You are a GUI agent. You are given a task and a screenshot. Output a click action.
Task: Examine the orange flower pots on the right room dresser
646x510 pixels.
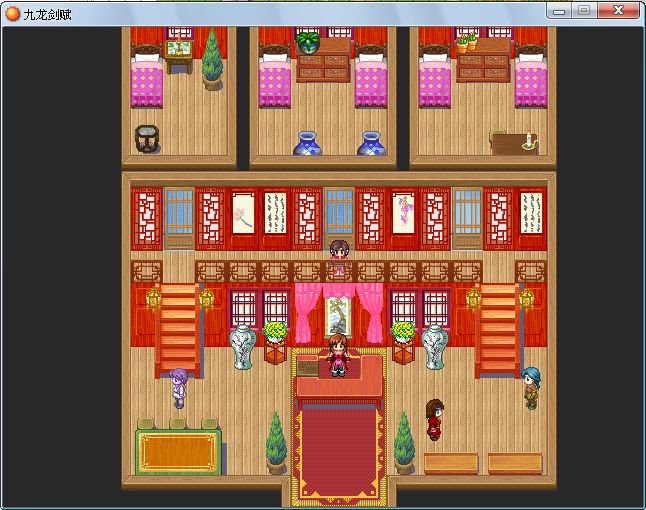(x=467, y=43)
